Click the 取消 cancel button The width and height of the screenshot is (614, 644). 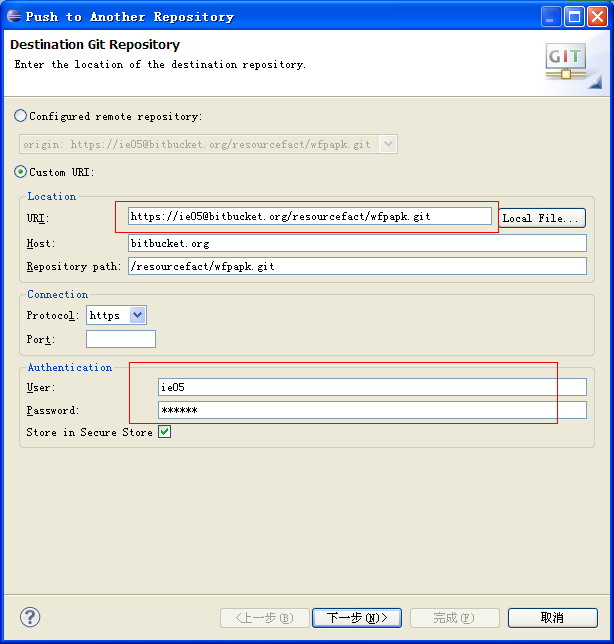(553, 618)
